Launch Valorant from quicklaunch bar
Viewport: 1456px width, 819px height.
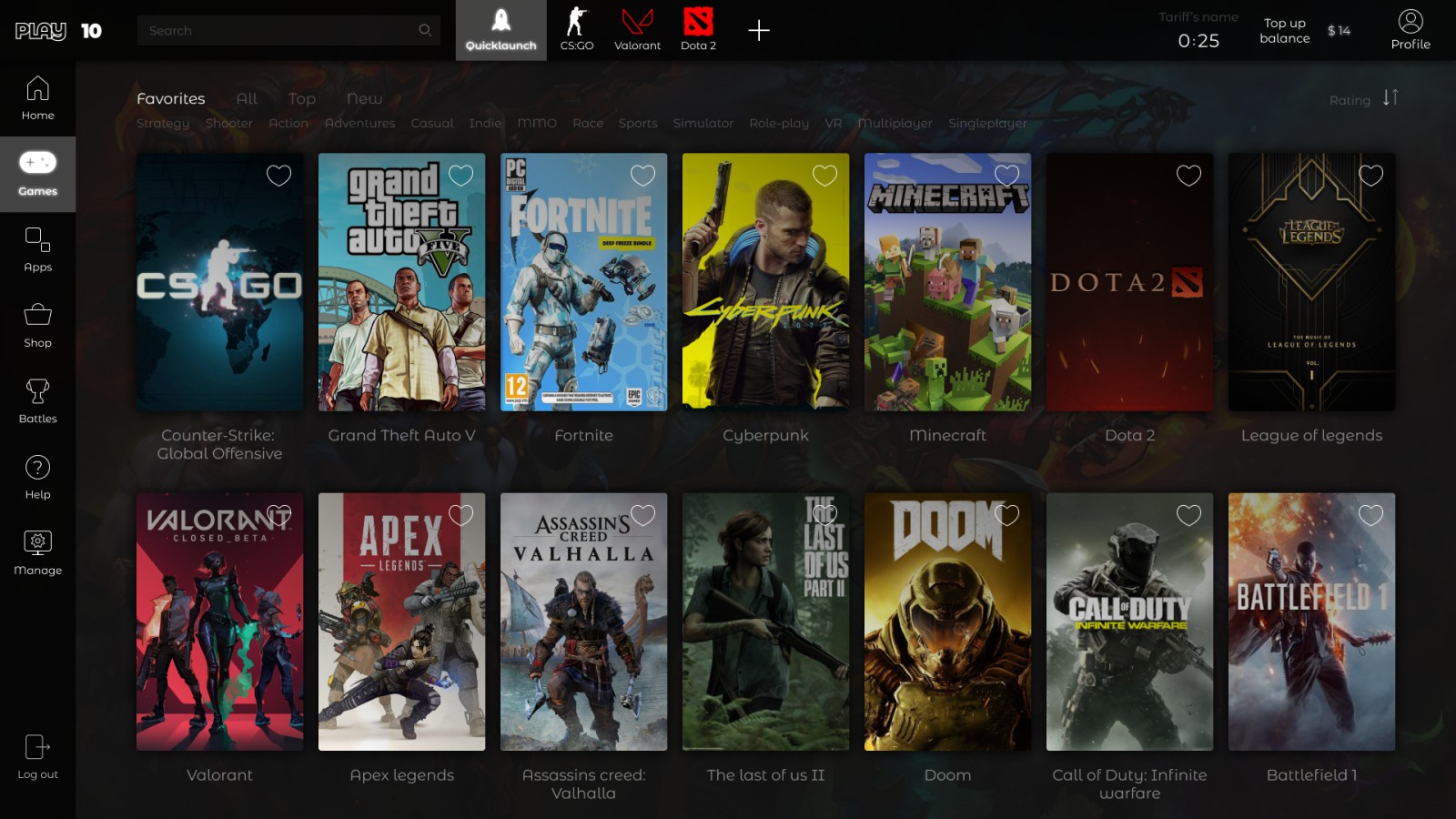click(637, 30)
